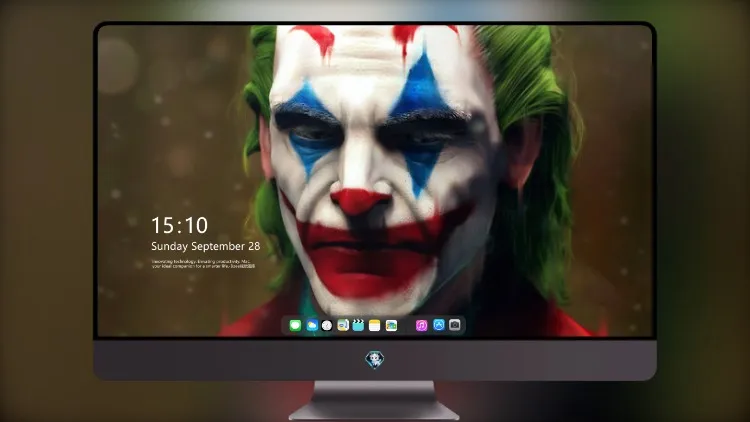Open the pink iTunes music app
The image size is (750, 422).
(x=421, y=325)
